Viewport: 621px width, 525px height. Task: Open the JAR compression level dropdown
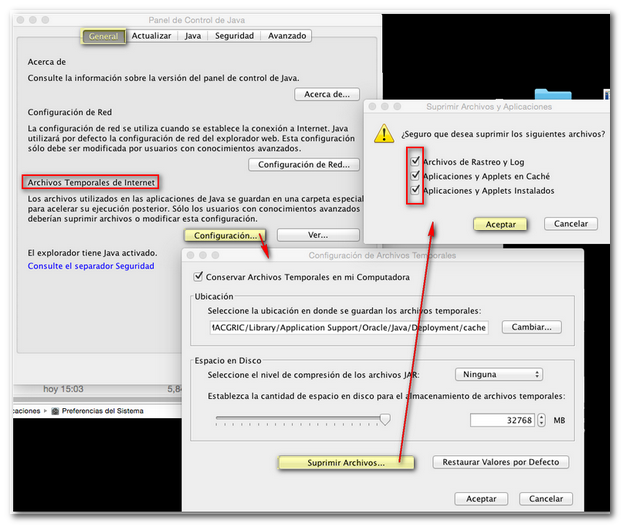pyautogui.click(x=498, y=374)
